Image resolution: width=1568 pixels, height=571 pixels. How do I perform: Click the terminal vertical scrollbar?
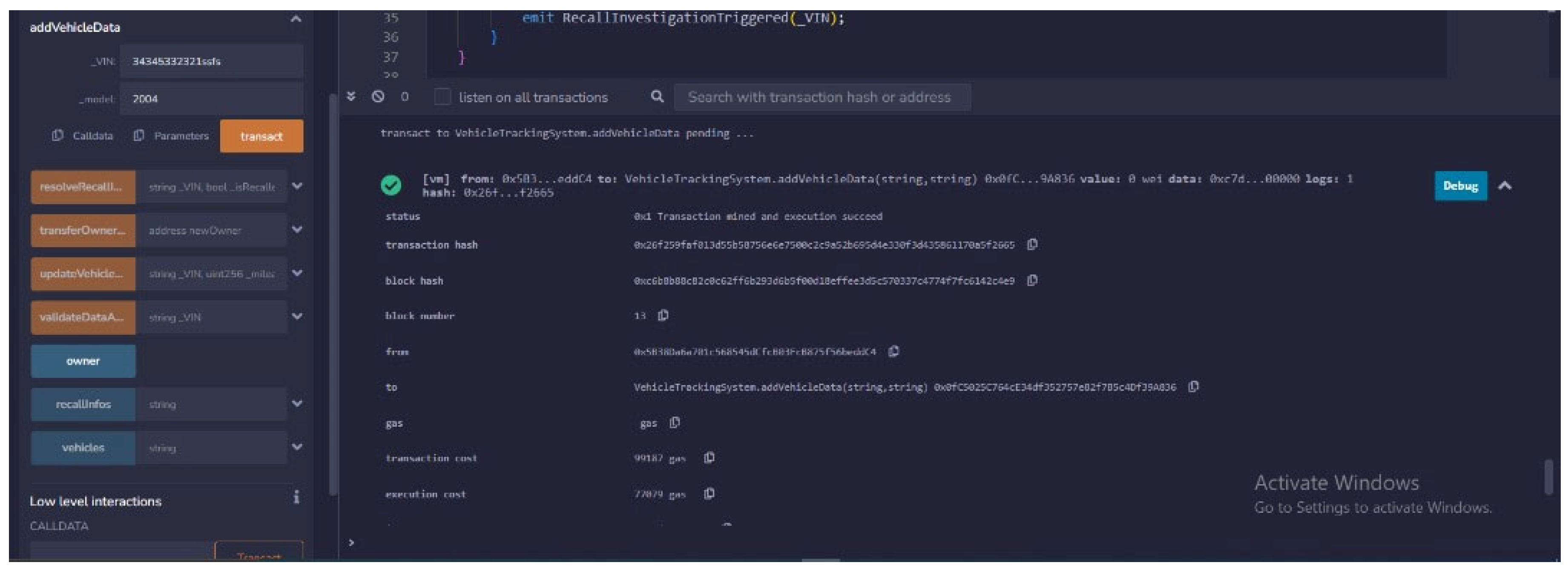1548,477
